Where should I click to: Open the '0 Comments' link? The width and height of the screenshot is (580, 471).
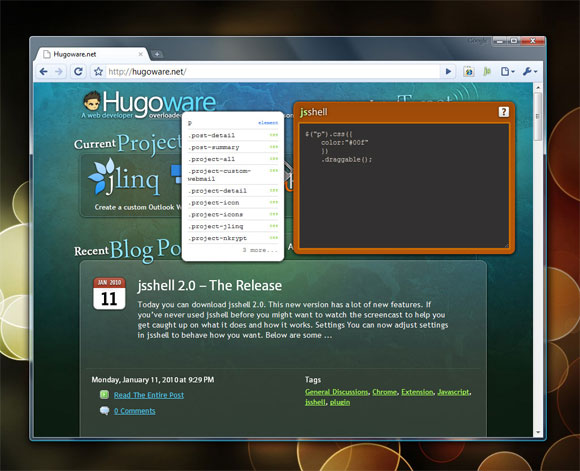(135, 411)
